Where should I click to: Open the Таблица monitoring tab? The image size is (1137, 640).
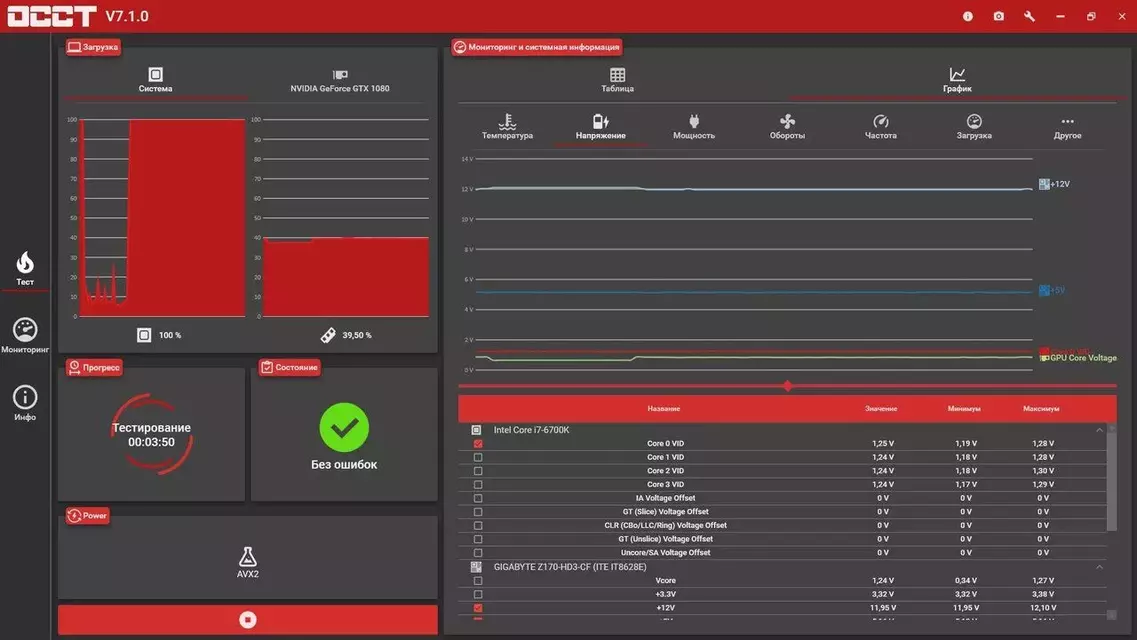click(617, 80)
